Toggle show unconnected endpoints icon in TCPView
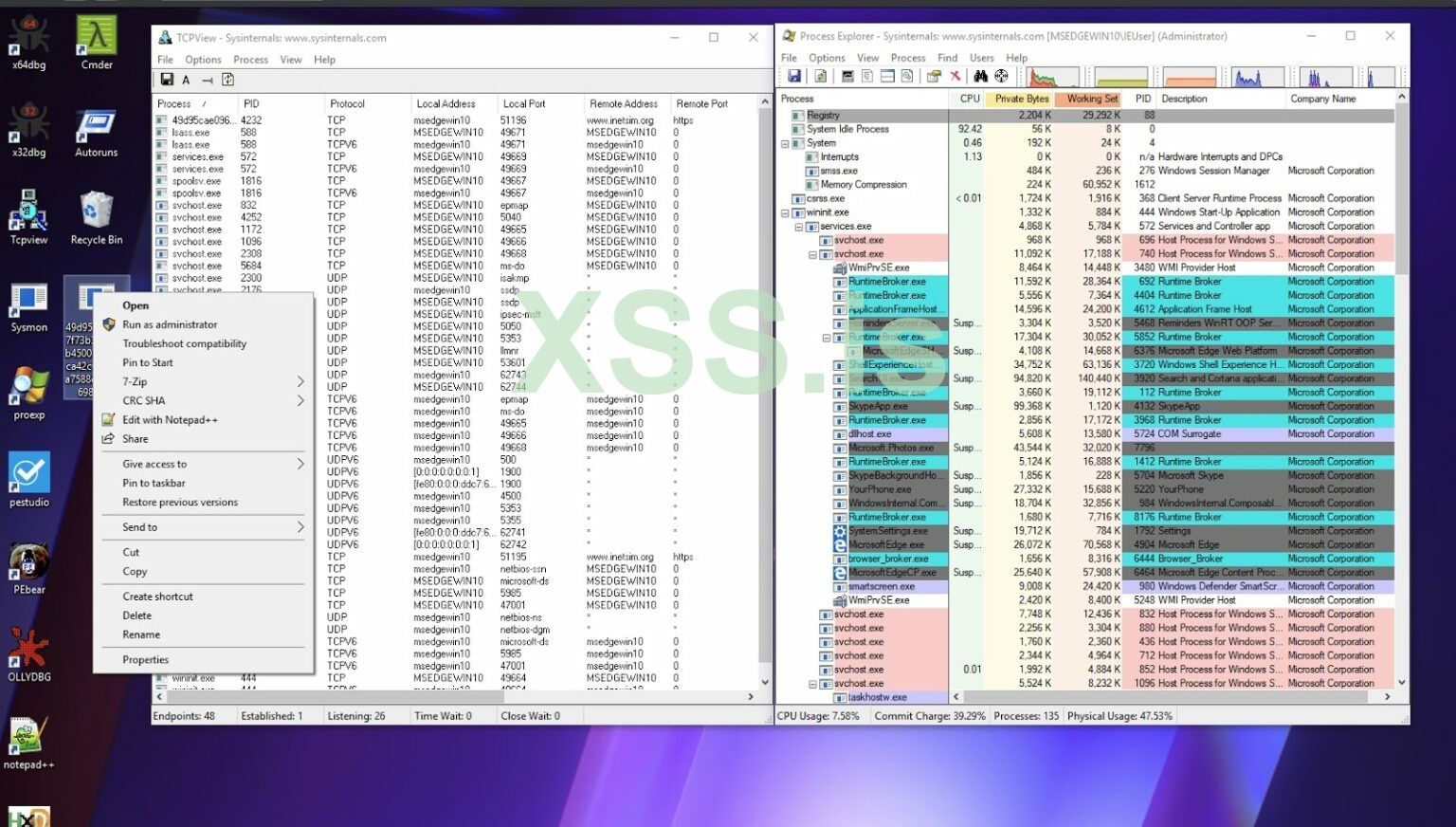Image resolution: width=1456 pixels, height=827 pixels. (208, 80)
